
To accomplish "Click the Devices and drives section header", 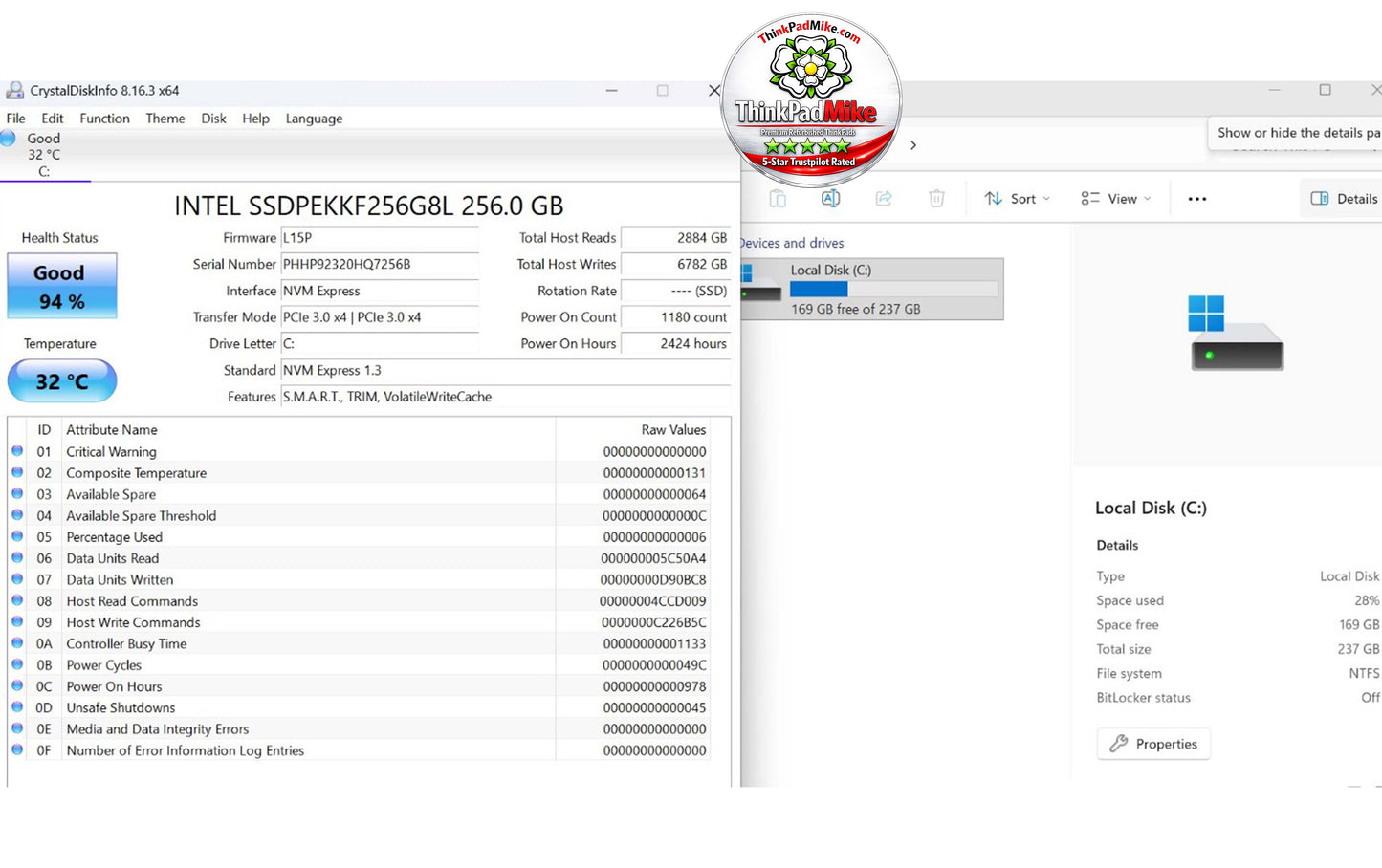I will click(x=792, y=243).
